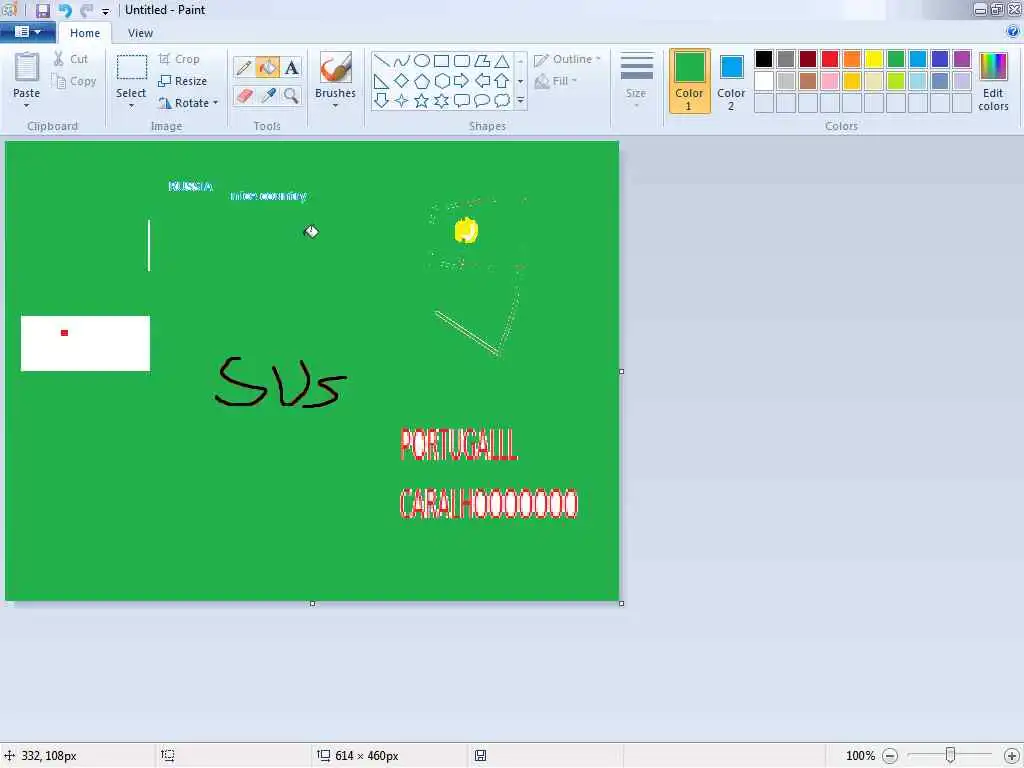Choose the Five-point star shape
This screenshot has width=1024, height=768.
(422, 101)
